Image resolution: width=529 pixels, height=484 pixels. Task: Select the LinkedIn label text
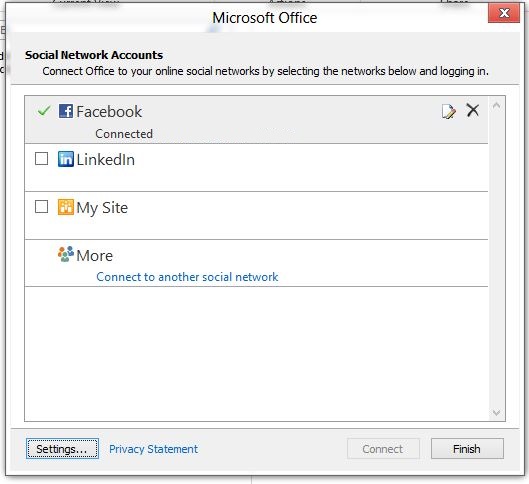pos(106,160)
